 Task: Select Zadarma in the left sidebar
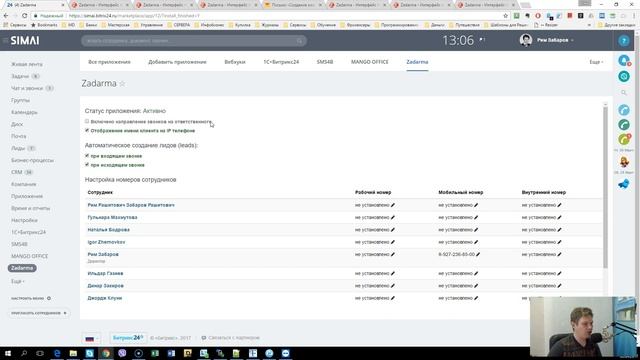coord(22,268)
